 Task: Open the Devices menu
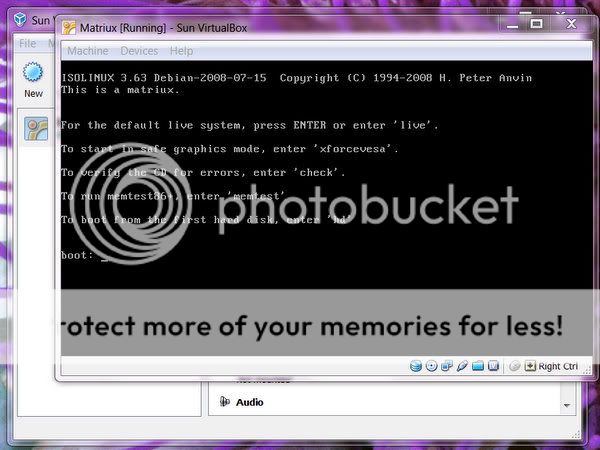139,51
